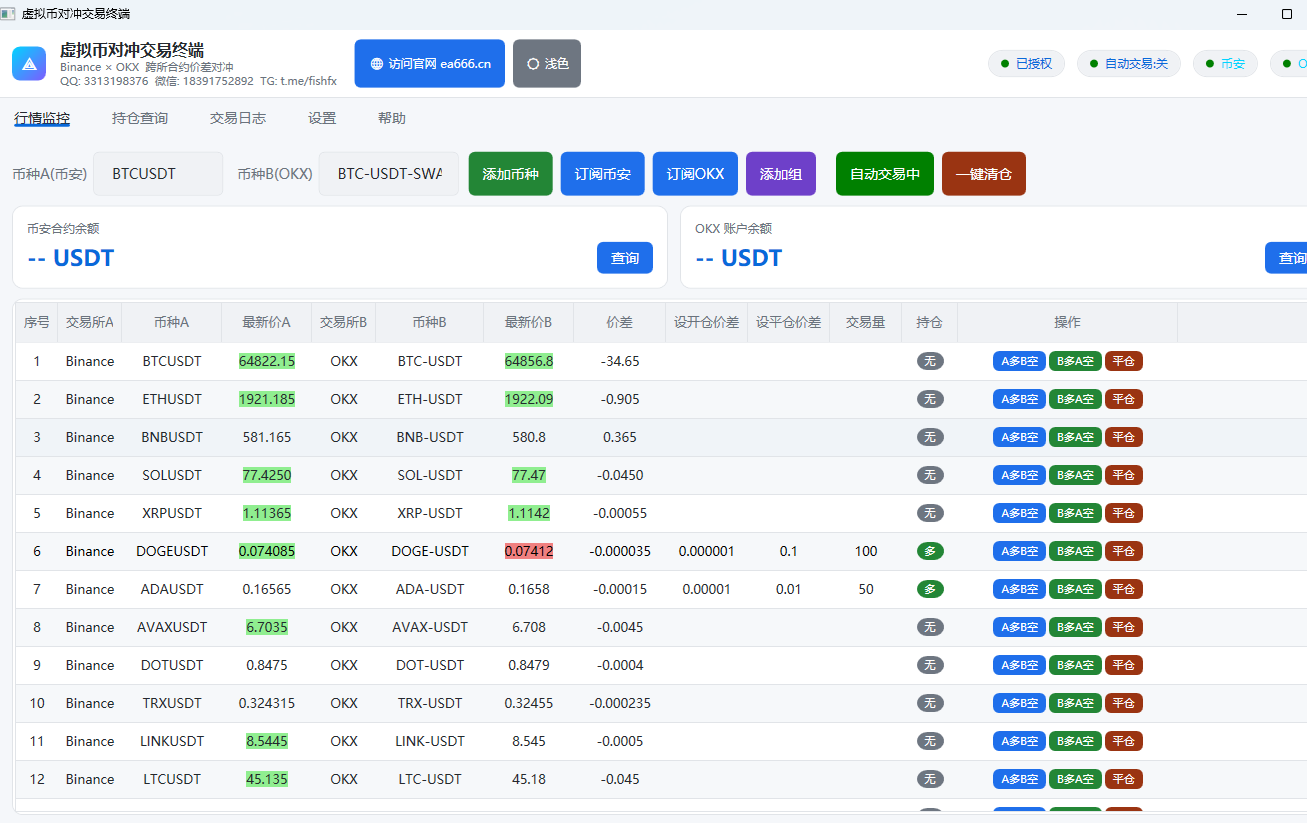Sort by the 价差 column header
The width and height of the screenshot is (1307, 823).
620,322
